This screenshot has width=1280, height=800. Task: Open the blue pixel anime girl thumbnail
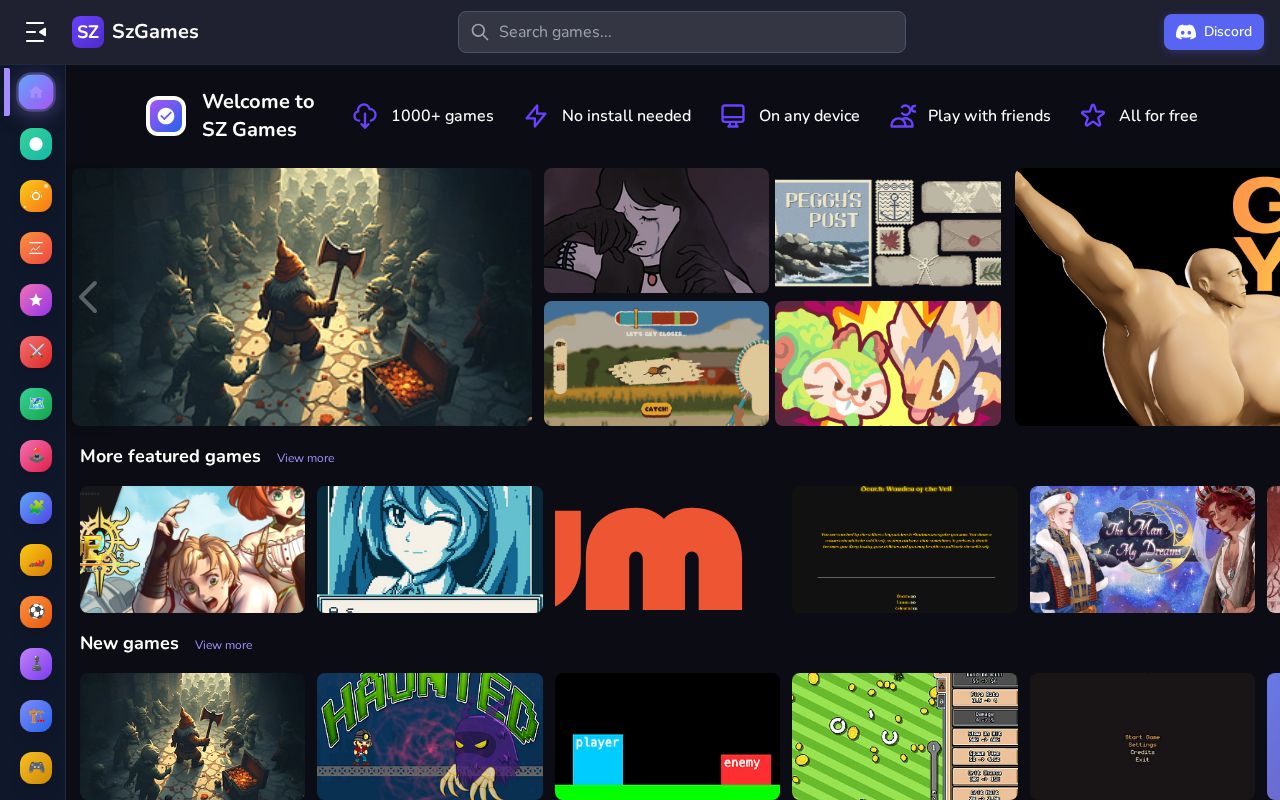pyautogui.click(x=430, y=549)
